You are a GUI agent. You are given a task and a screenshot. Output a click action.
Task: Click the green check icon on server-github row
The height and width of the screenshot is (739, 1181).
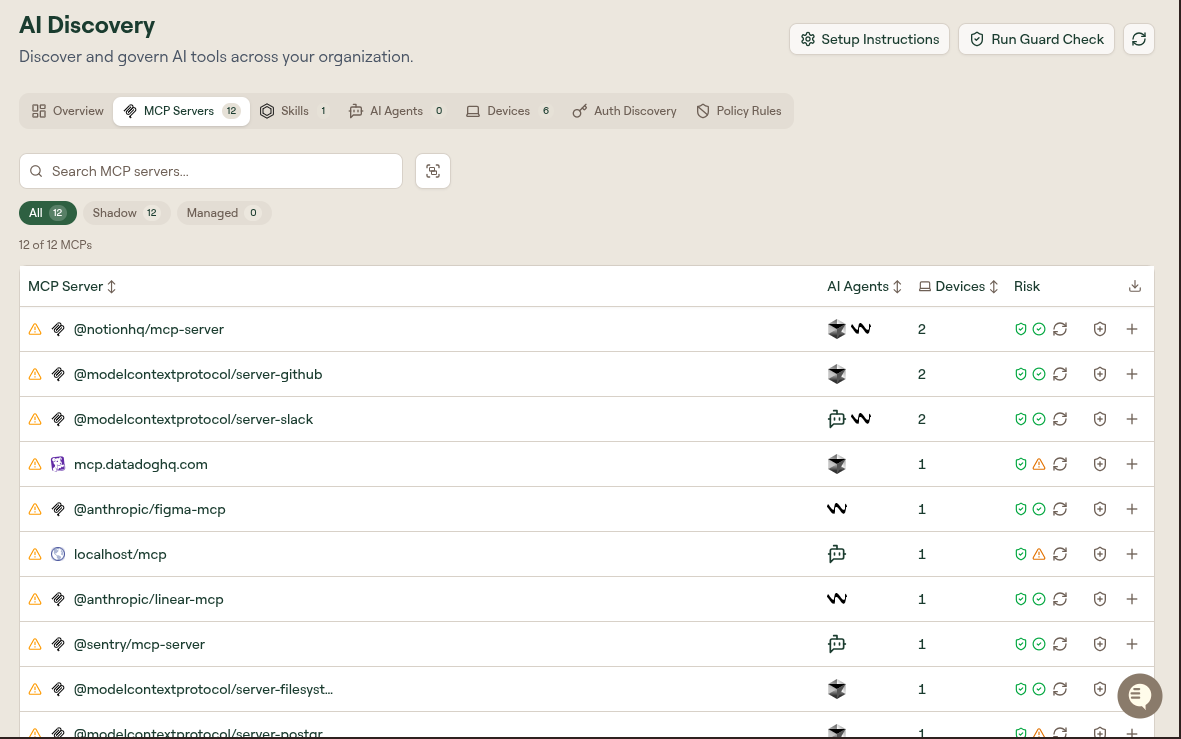coord(1039,374)
